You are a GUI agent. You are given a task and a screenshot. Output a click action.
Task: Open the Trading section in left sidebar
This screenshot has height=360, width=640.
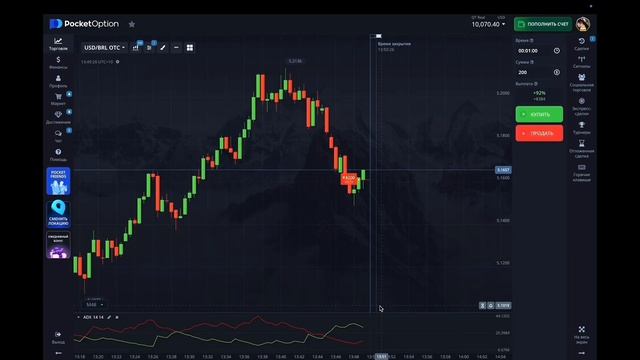(x=58, y=44)
